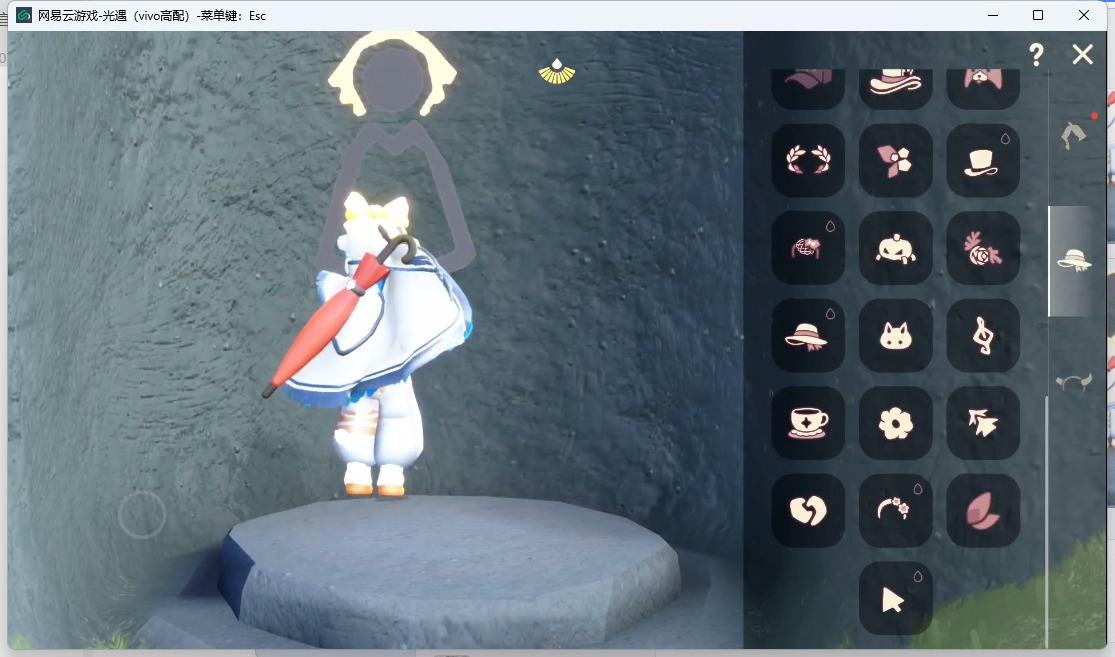Maximize the cloud gaming window
This screenshot has height=657, width=1115.
click(1037, 15)
